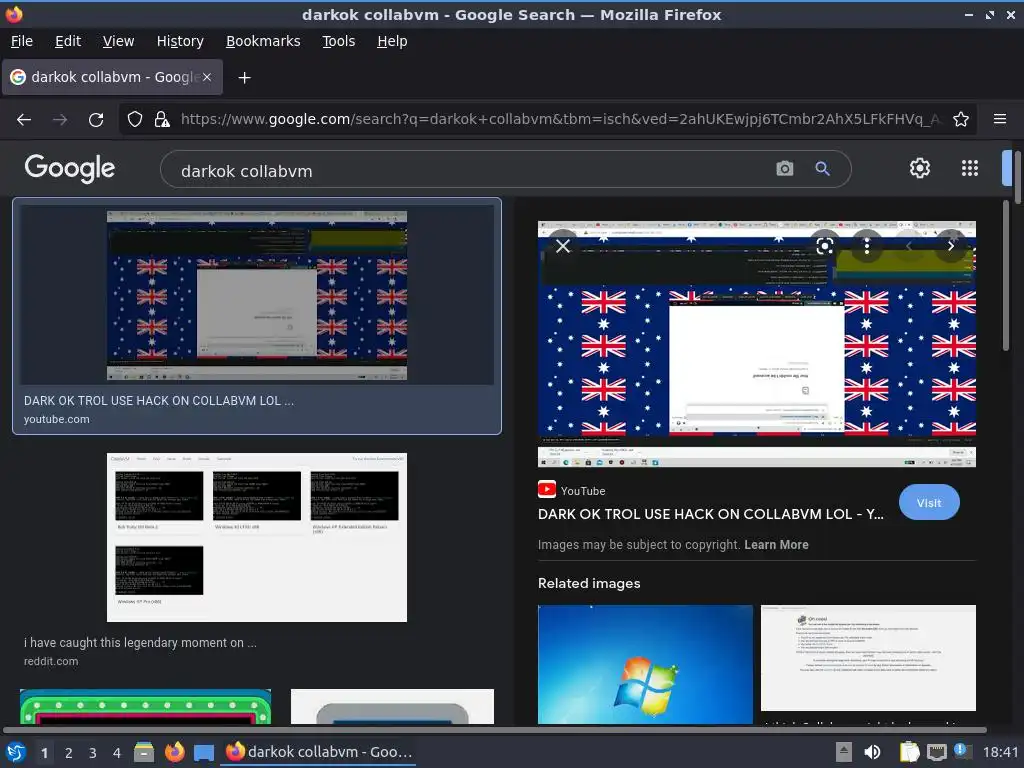The height and width of the screenshot is (768, 1024).
Task: Open the reddit CollabVM VM list thumbnail
Action: tap(257, 537)
